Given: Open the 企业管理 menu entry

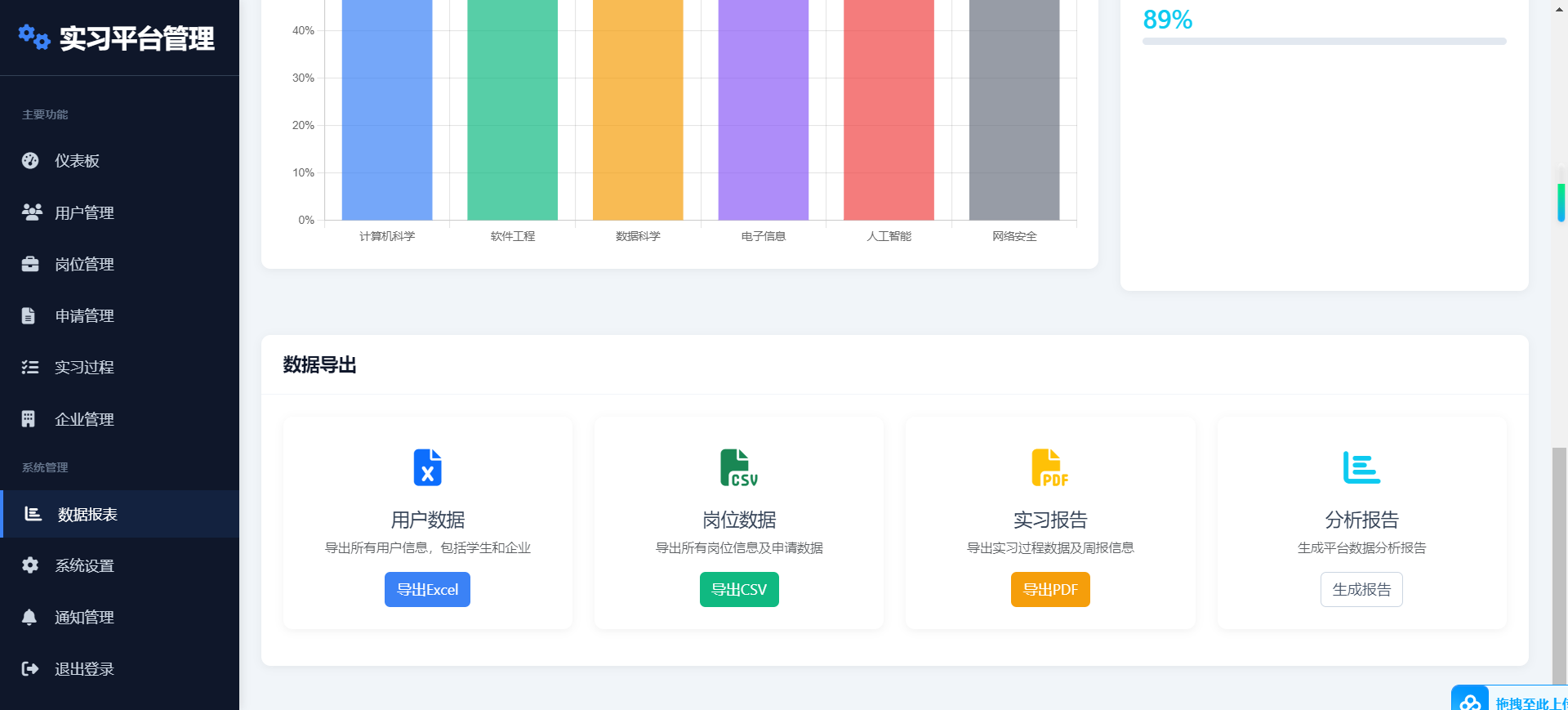Looking at the screenshot, I should 119,419.
